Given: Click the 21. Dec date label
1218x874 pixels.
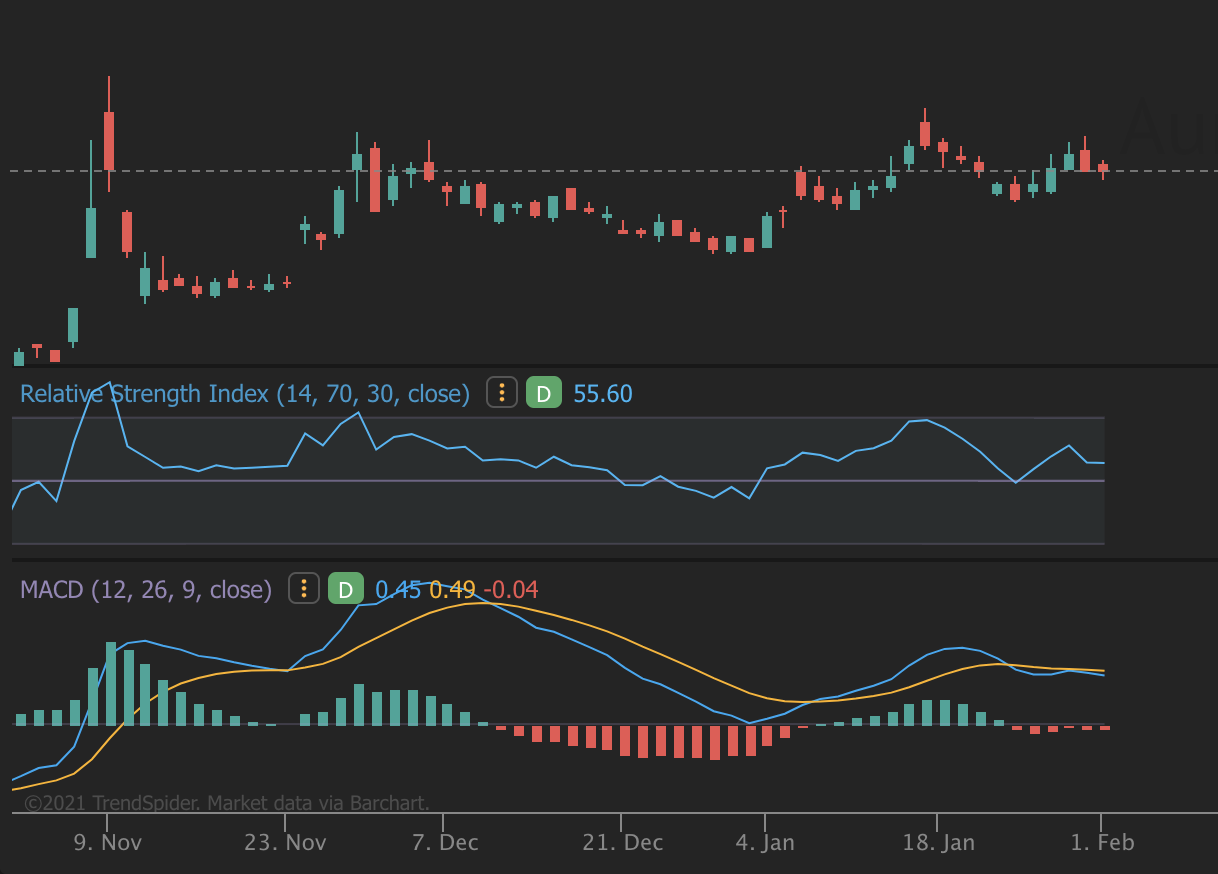Looking at the screenshot, I should 622,842.
